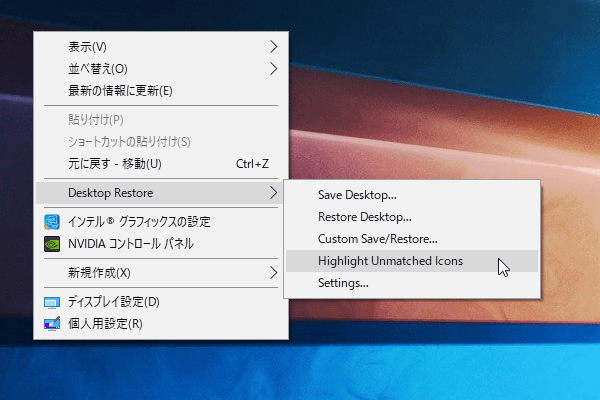This screenshot has height=400, width=600.
Task: Click the NVIDIA logo icon
Action: click(x=52, y=244)
